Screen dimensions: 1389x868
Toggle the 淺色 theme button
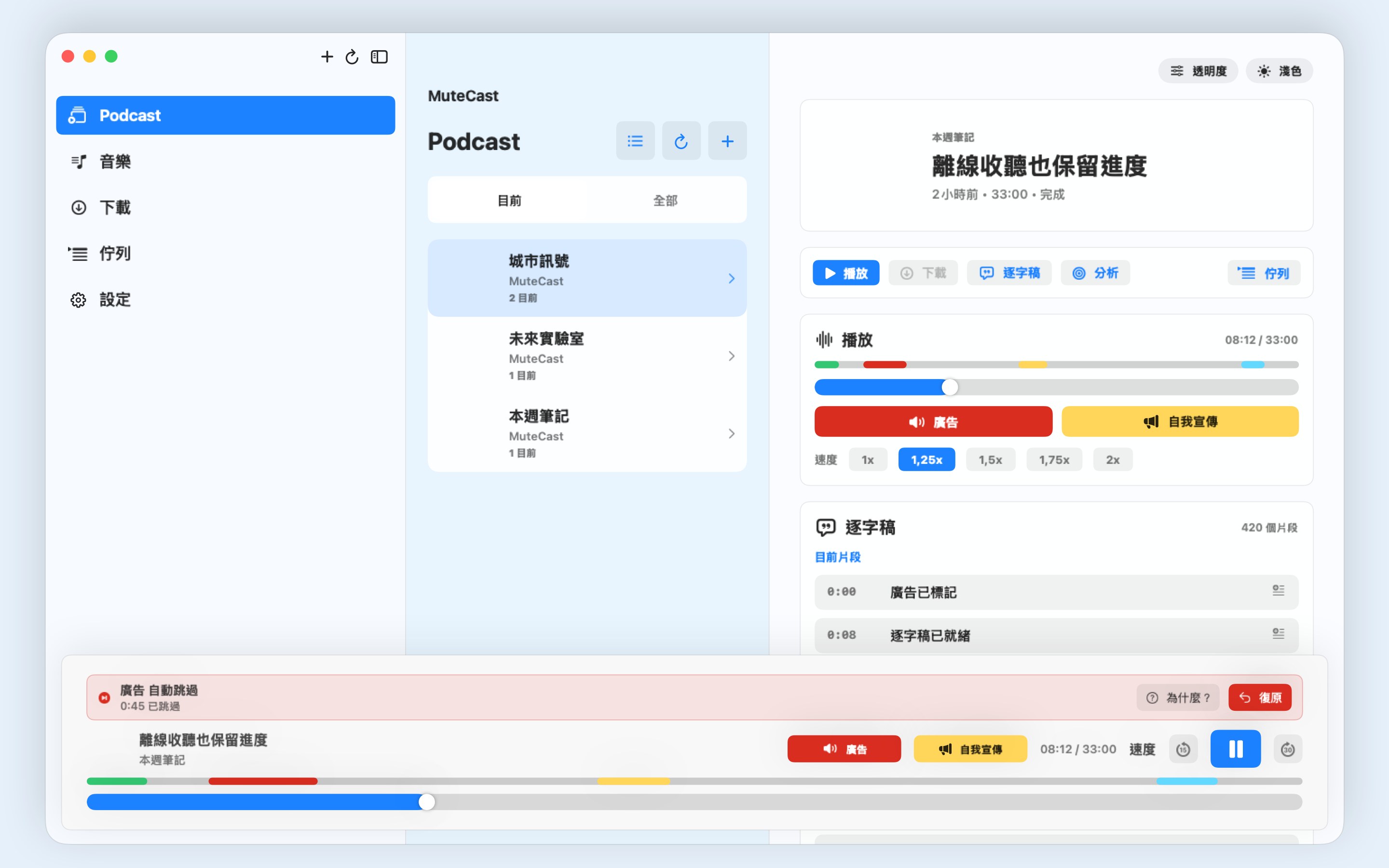(x=1279, y=70)
